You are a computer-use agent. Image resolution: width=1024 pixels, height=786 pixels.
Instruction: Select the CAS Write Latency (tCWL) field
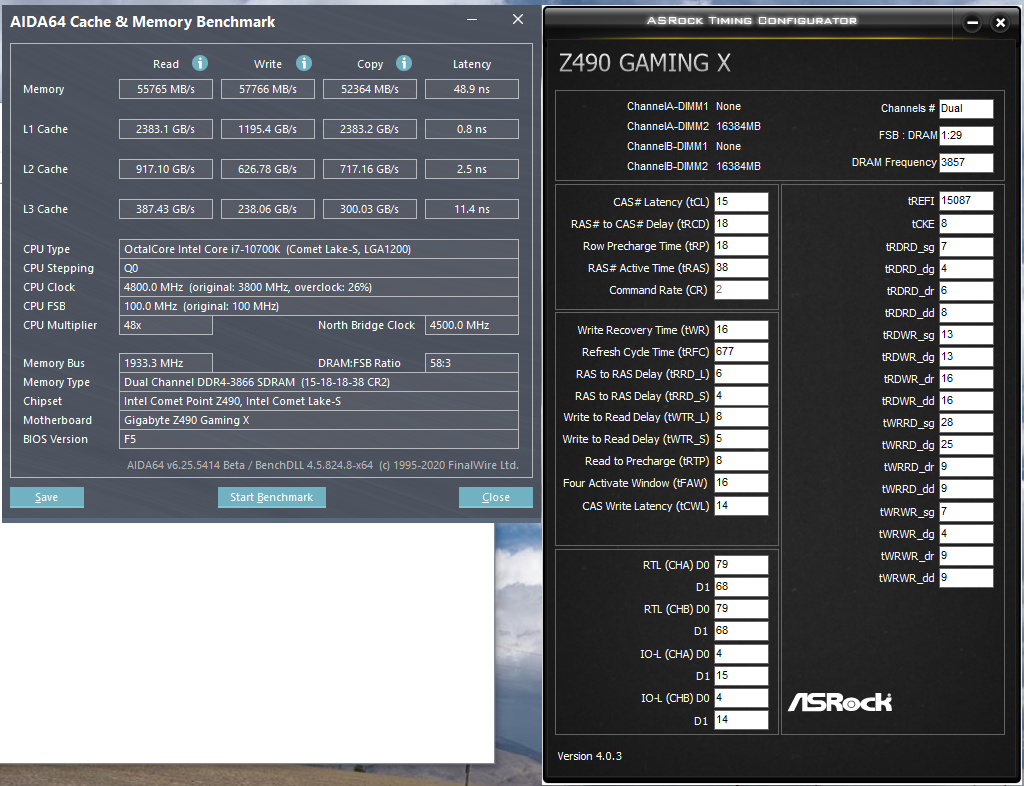(741, 506)
